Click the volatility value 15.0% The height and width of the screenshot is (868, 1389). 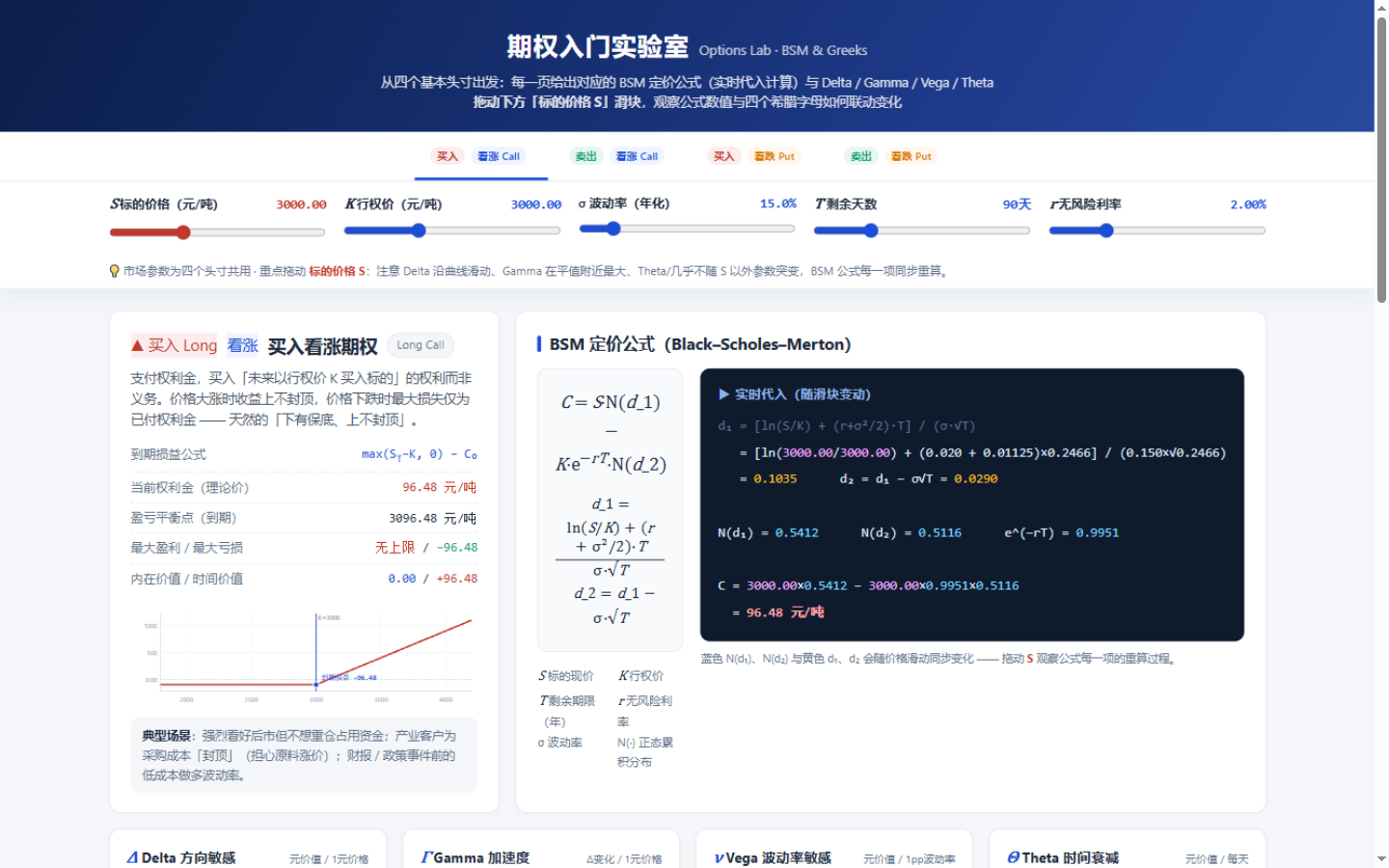point(778,203)
